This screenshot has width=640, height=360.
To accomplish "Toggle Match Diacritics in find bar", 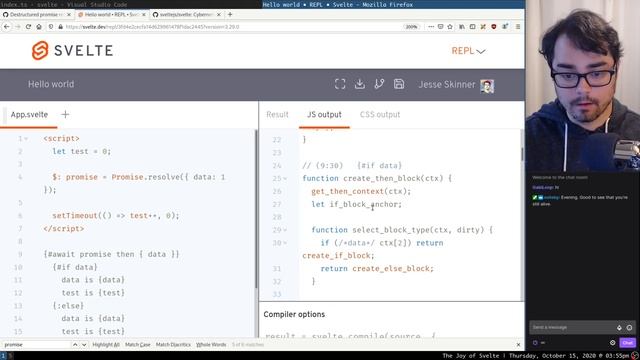I will (x=173, y=345).
